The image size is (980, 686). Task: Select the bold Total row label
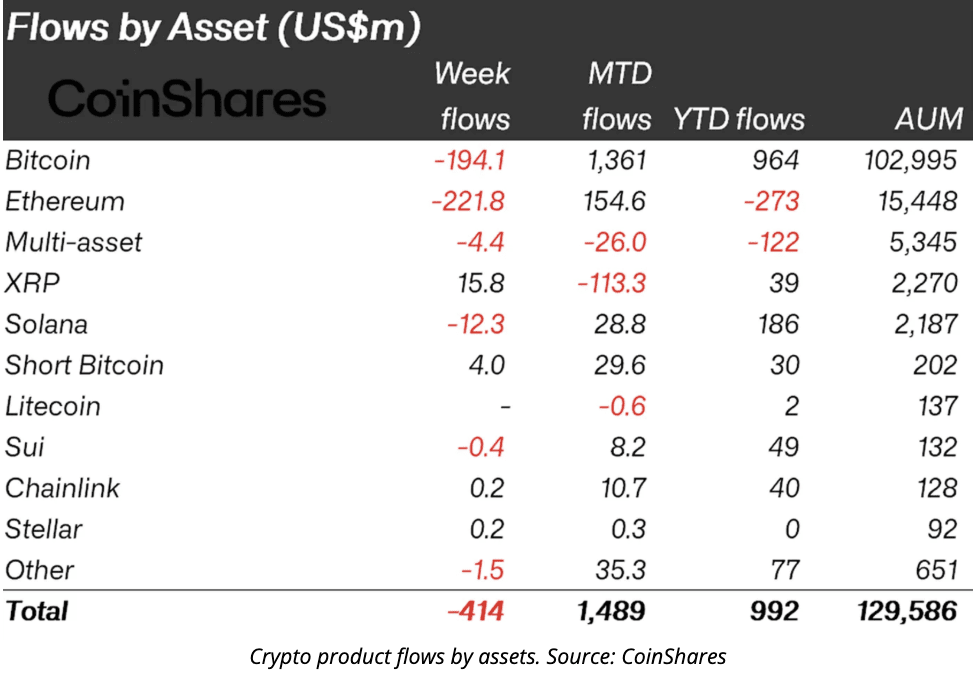[37, 611]
